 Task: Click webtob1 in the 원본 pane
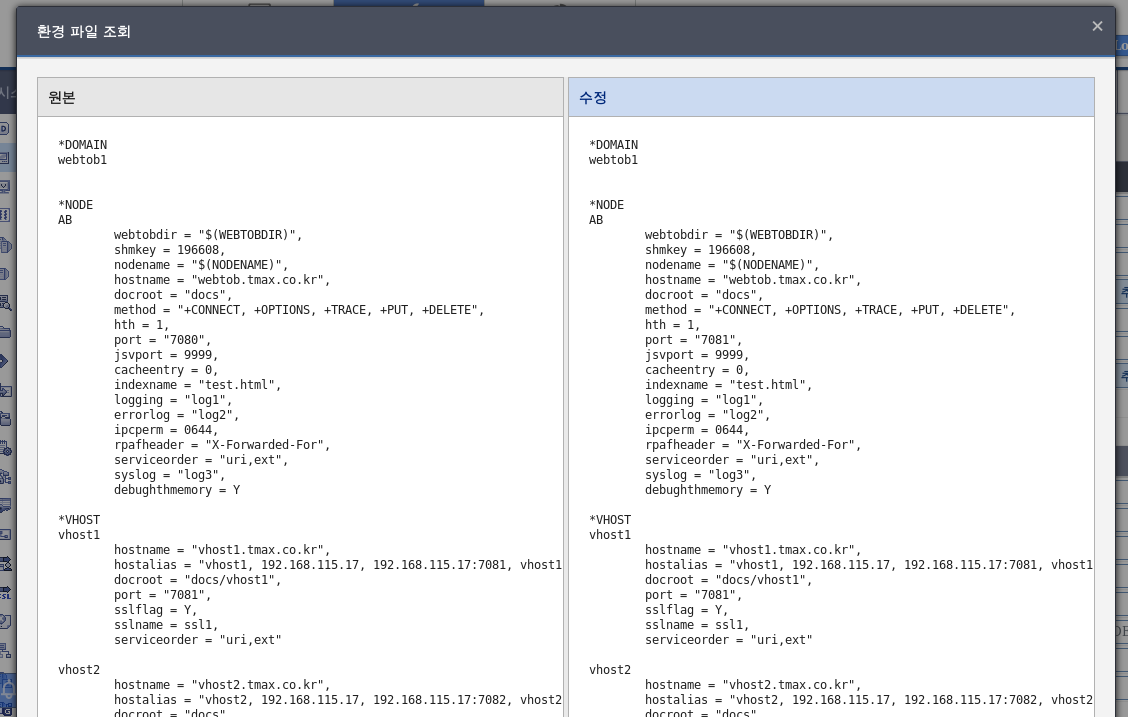click(83, 160)
